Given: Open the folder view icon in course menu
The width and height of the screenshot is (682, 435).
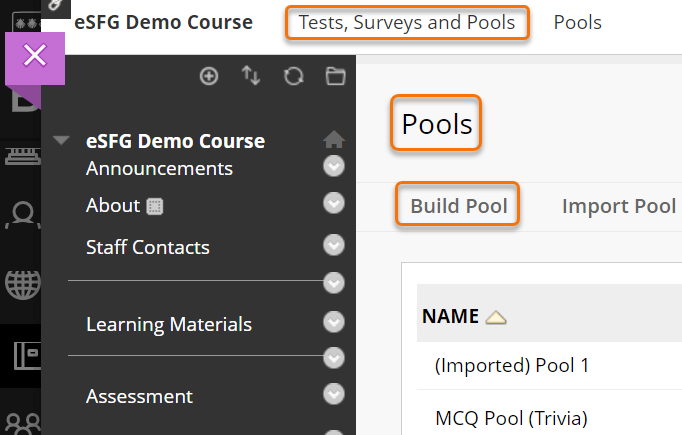Looking at the screenshot, I should coord(335,76).
